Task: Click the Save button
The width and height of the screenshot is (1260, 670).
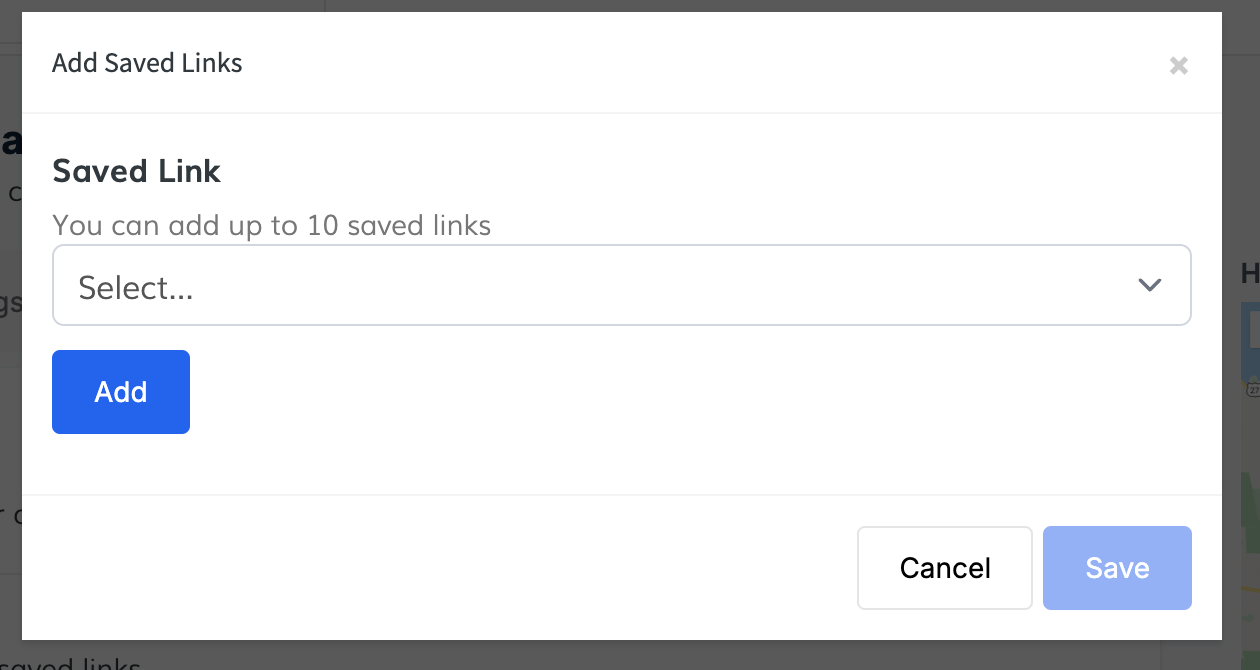Action: (1117, 568)
